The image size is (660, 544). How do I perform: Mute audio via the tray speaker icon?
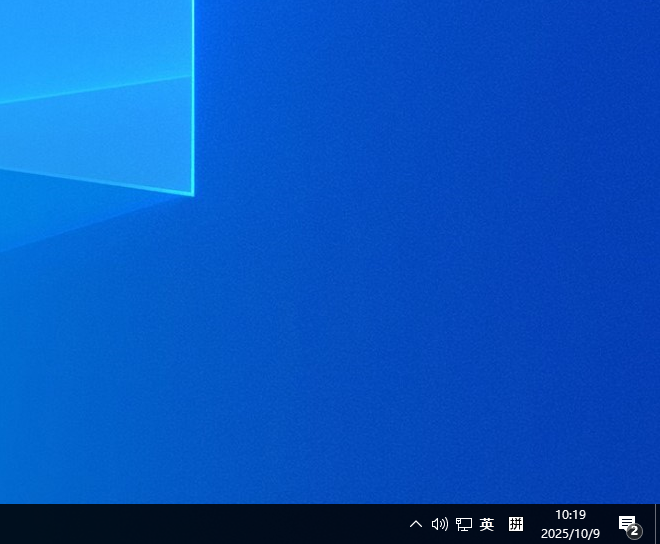click(x=439, y=524)
